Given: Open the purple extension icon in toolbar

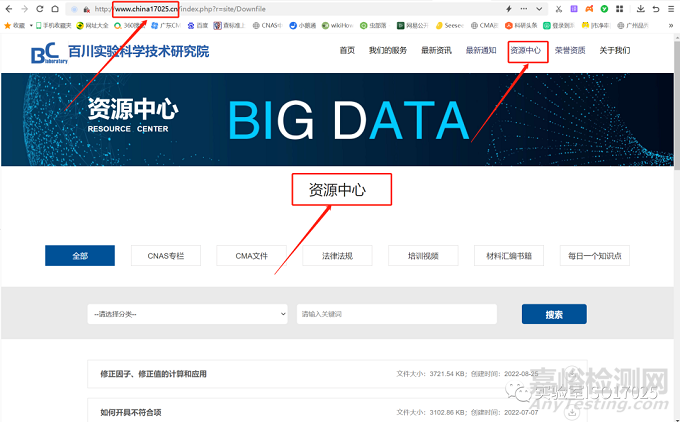Looking at the screenshot, I should [x=574, y=9].
